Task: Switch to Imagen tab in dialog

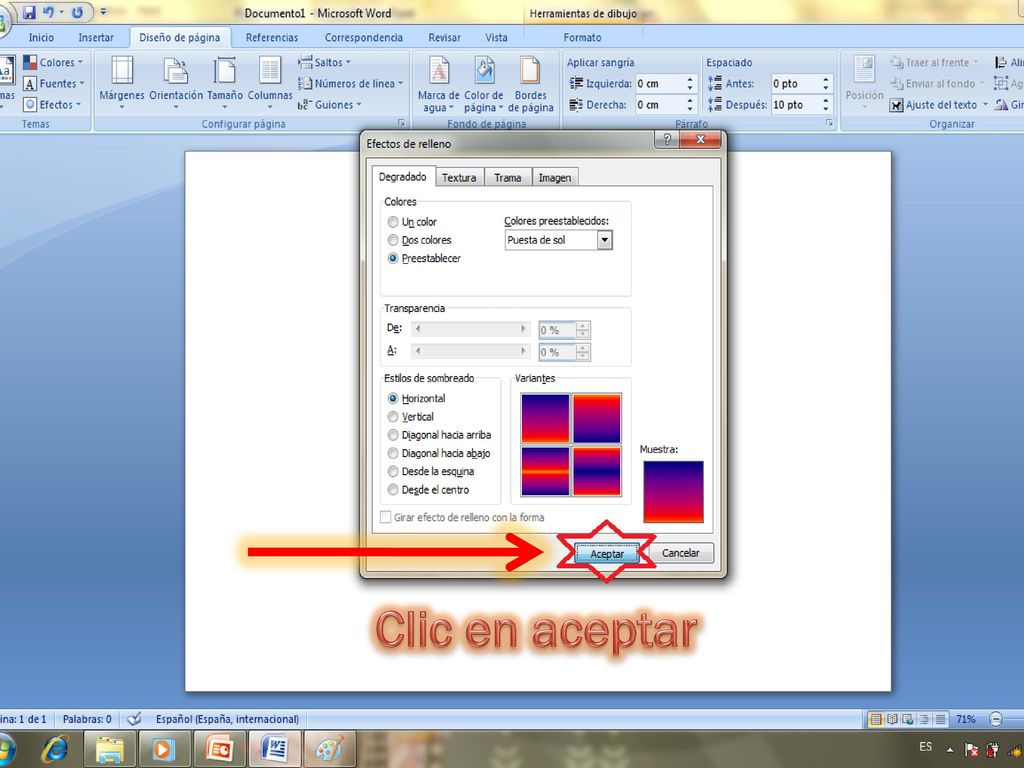Action: click(x=555, y=178)
